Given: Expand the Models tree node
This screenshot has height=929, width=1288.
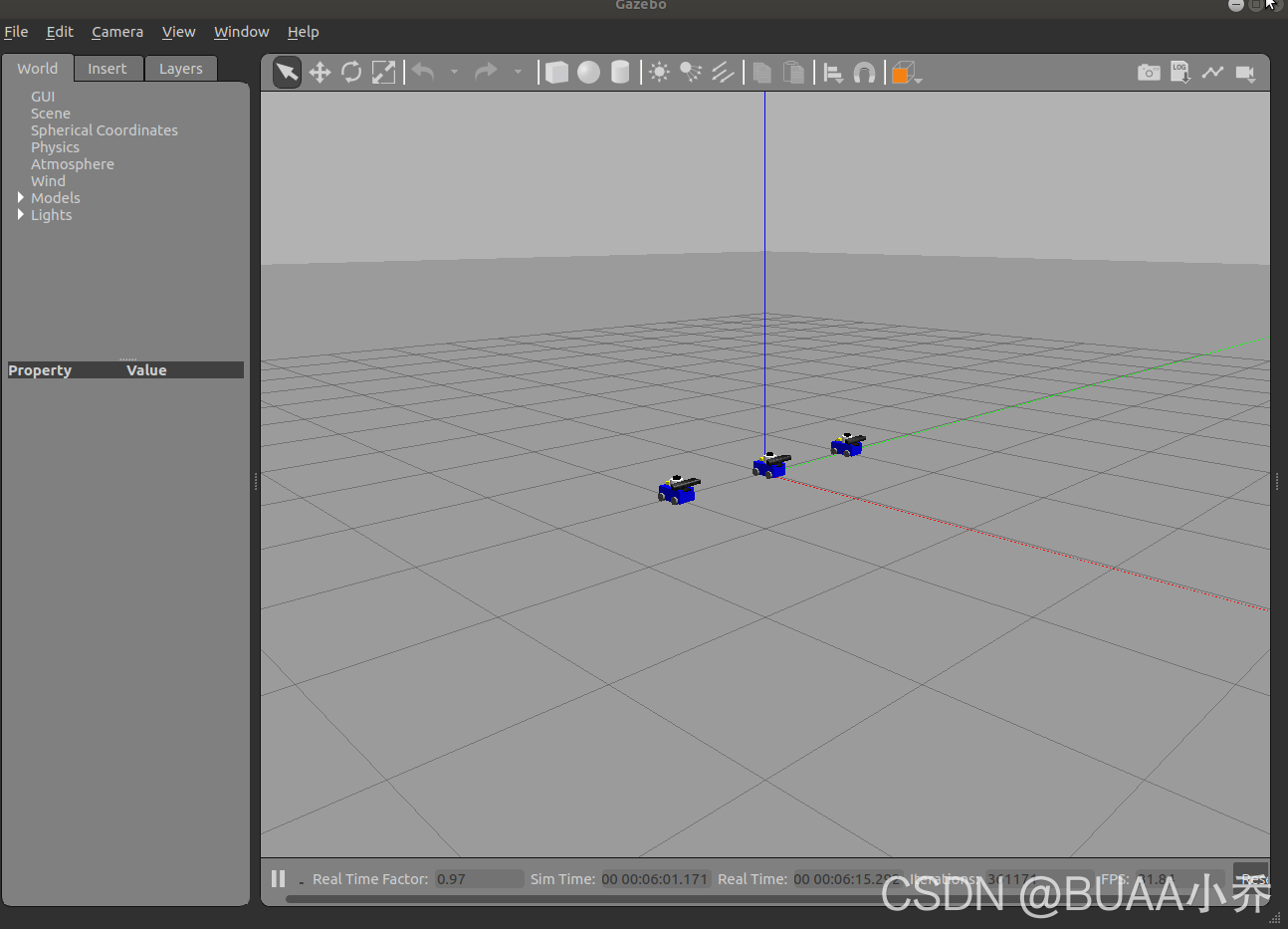Looking at the screenshot, I should pyautogui.click(x=21, y=198).
